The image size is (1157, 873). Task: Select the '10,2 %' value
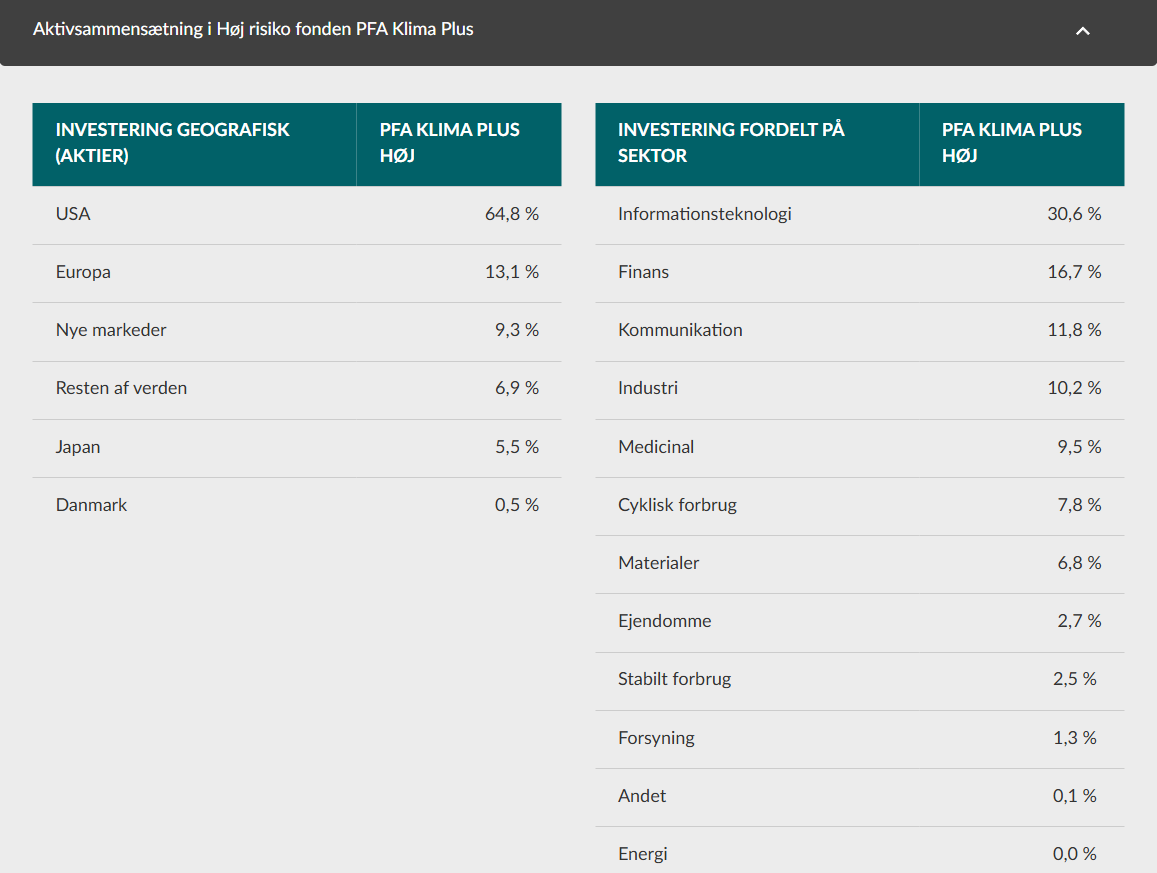click(x=1074, y=388)
